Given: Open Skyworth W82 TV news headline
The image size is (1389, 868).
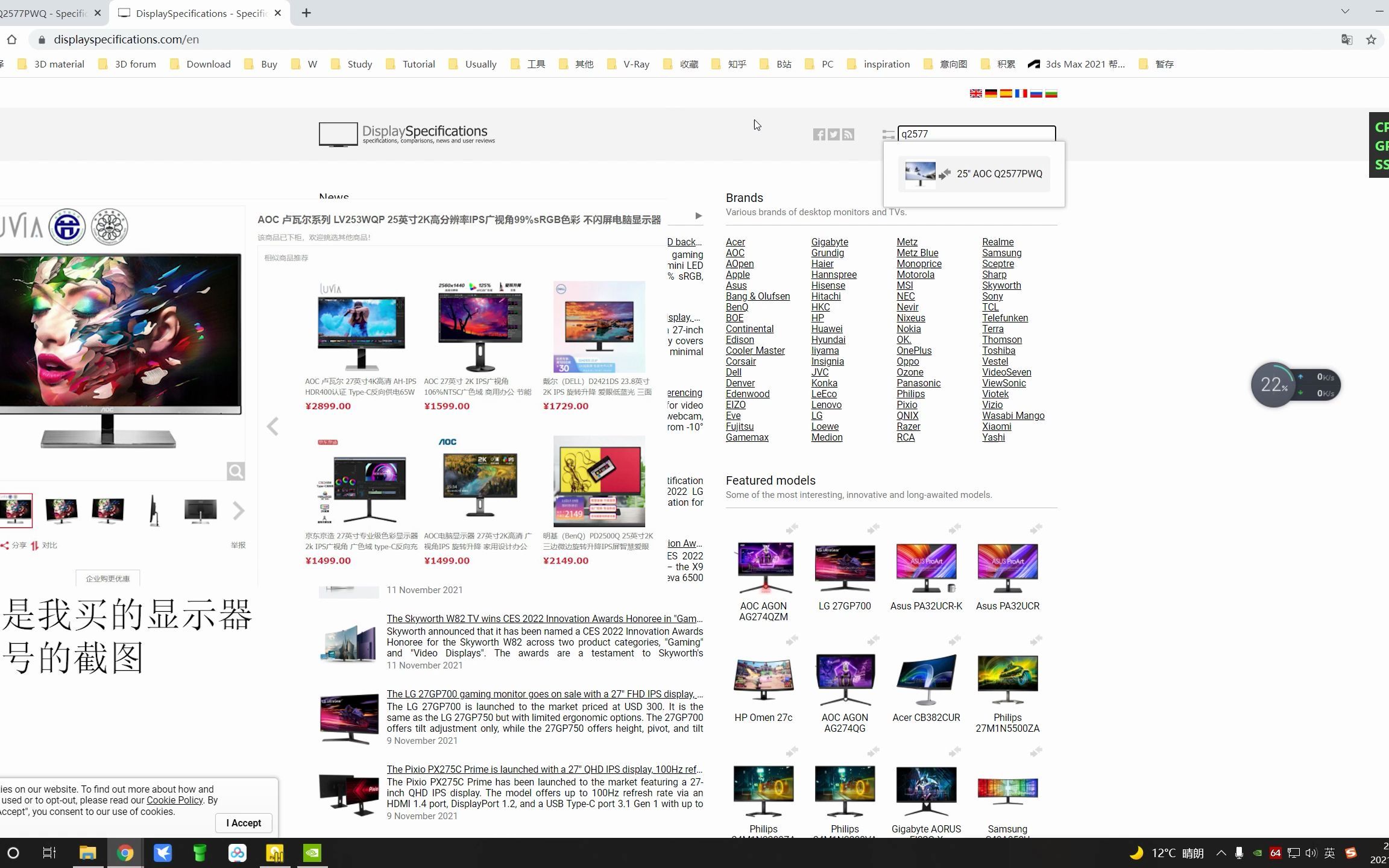Looking at the screenshot, I should (544, 618).
